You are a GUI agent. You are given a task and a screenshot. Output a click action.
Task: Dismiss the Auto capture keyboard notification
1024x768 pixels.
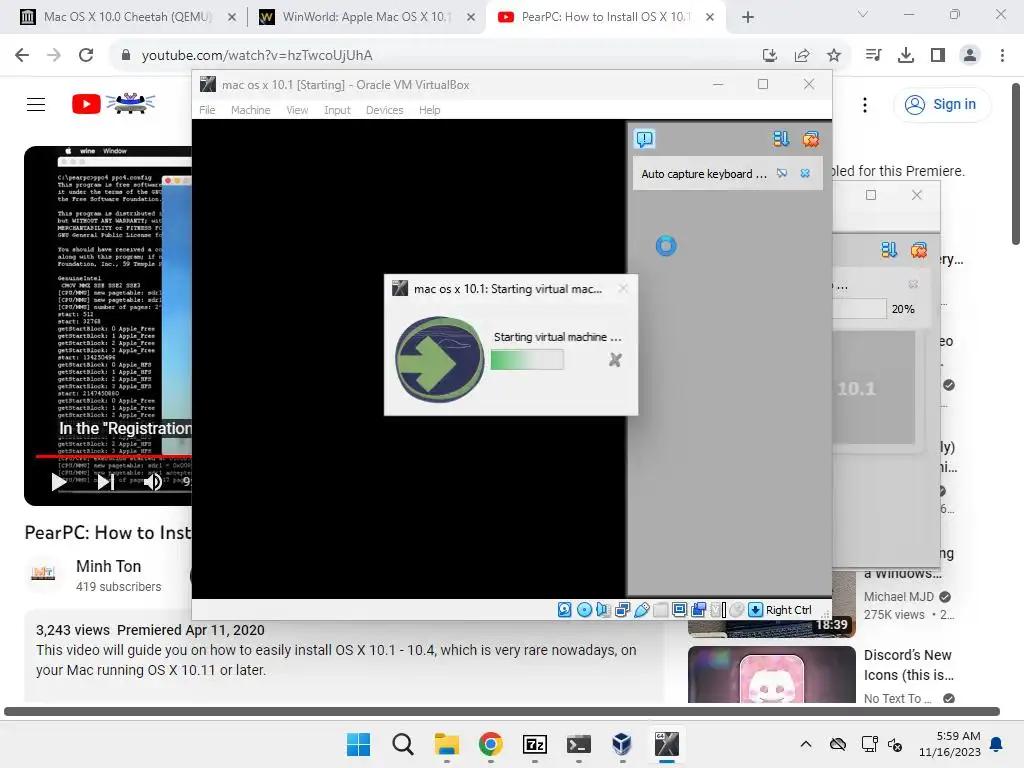coord(805,173)
